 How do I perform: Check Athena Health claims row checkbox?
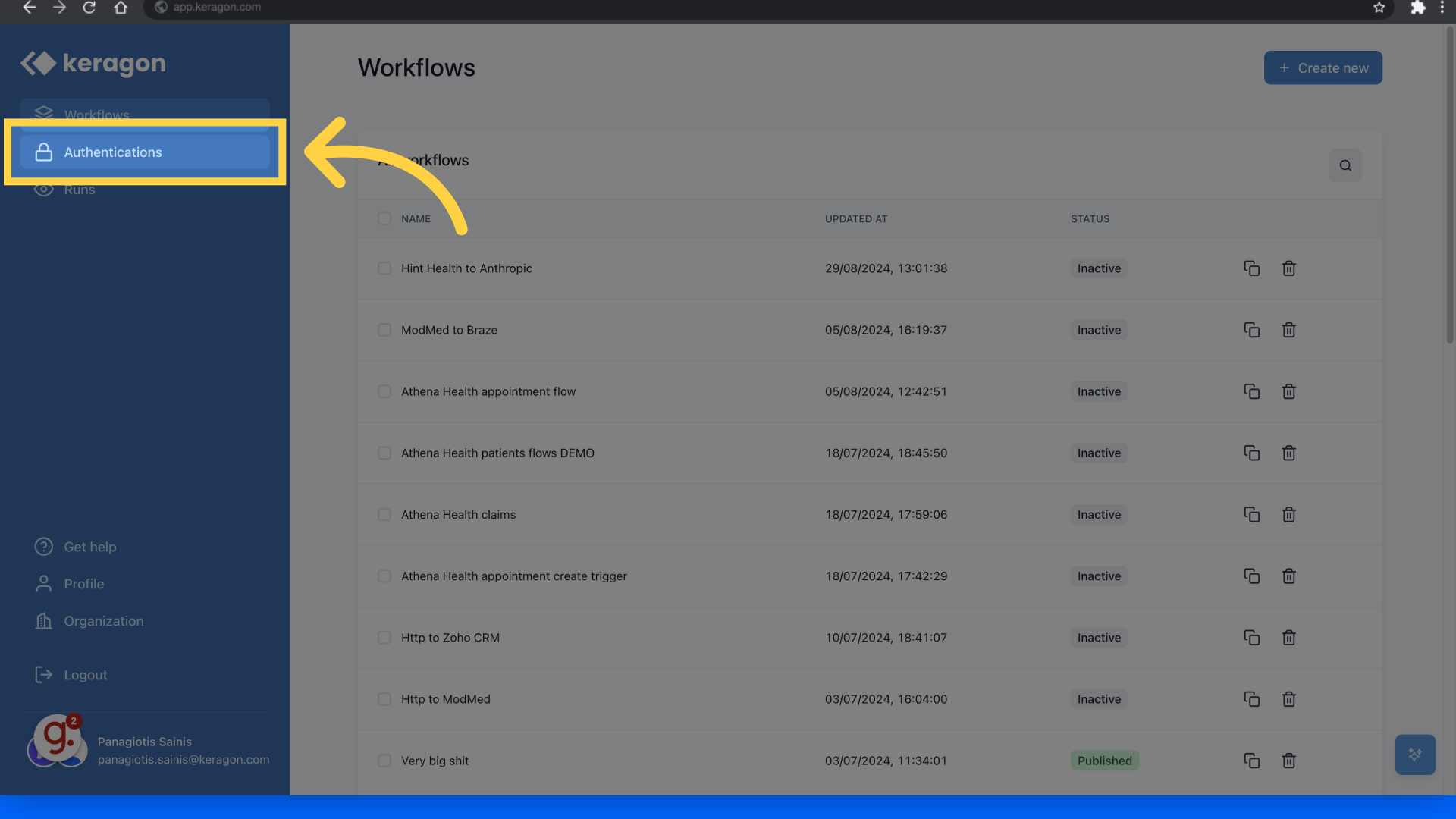[384, 514]
